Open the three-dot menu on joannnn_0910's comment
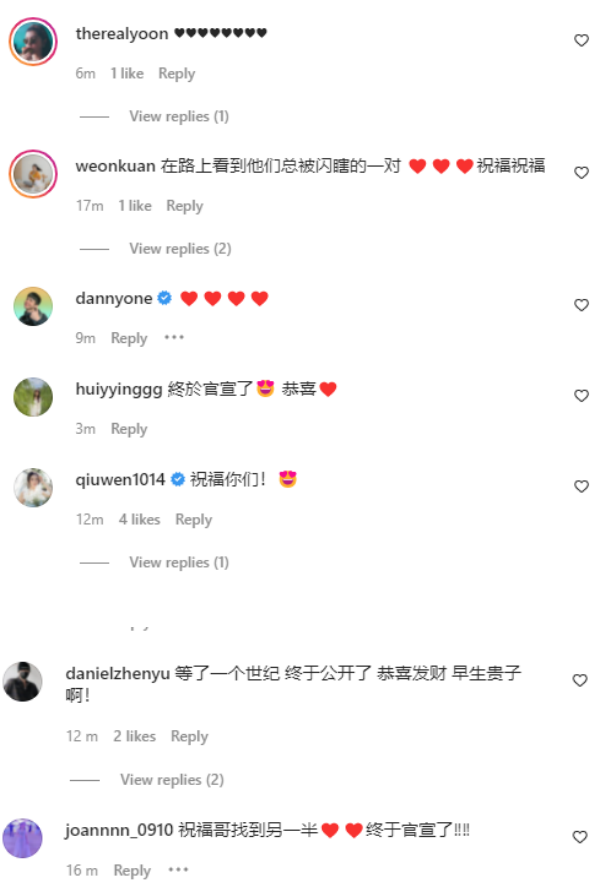600x893 pixels. (x=178, y=869)
